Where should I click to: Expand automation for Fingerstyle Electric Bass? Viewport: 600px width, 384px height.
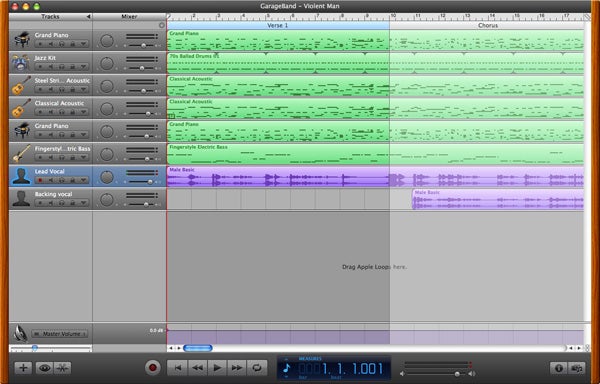tap(83, 158)
